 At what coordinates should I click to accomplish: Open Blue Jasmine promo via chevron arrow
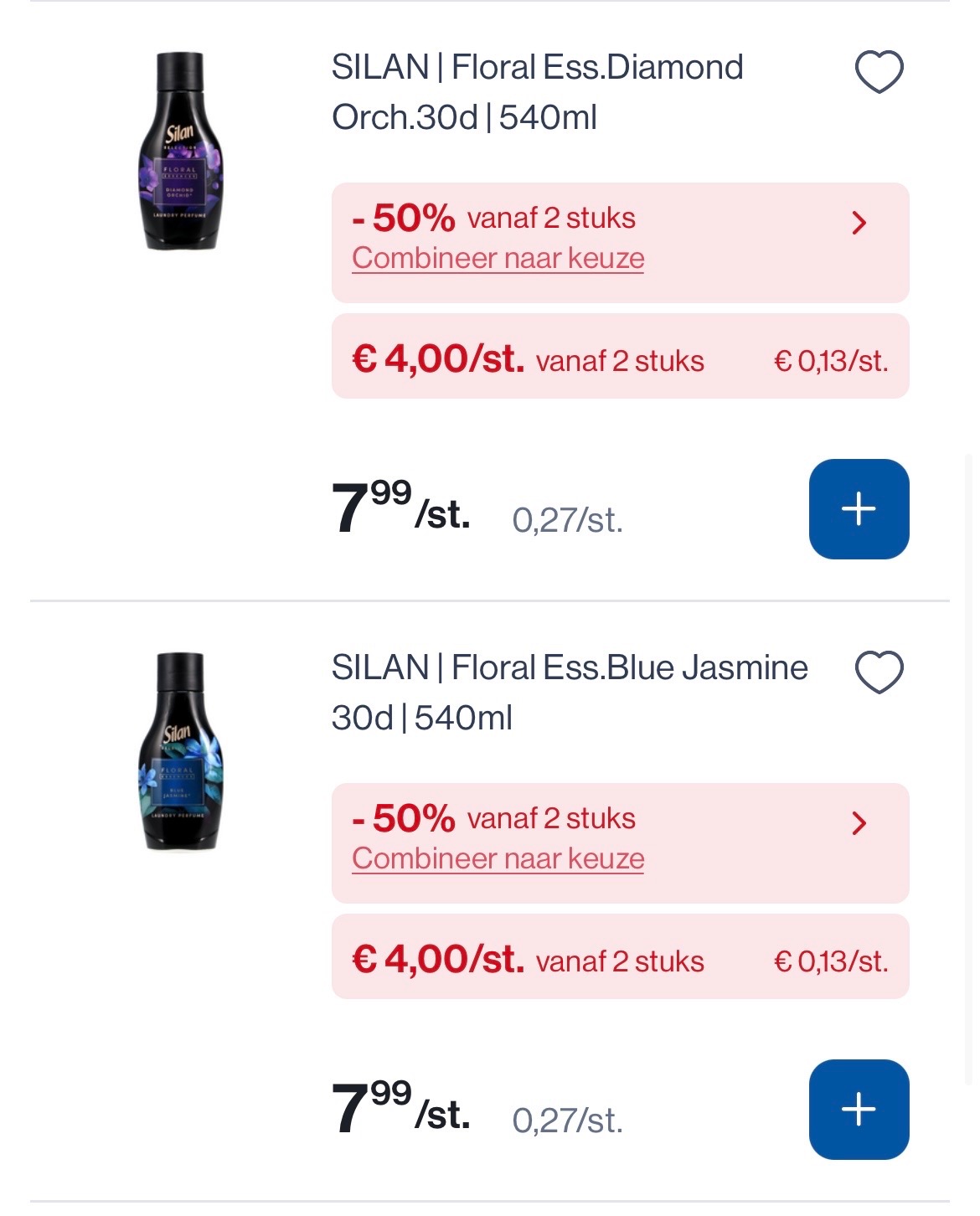click(859, 823)
